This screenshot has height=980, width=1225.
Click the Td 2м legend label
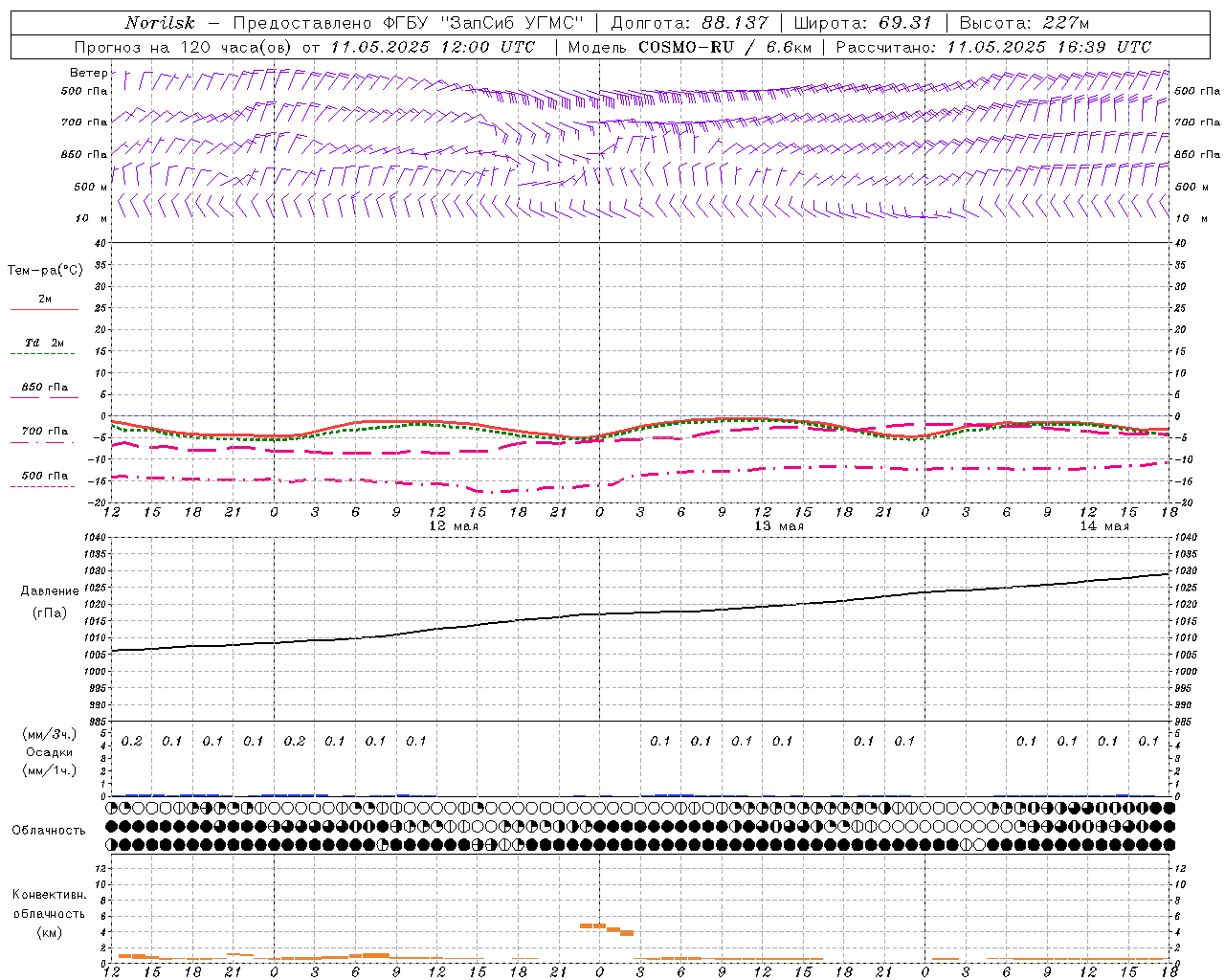(45, 343)
